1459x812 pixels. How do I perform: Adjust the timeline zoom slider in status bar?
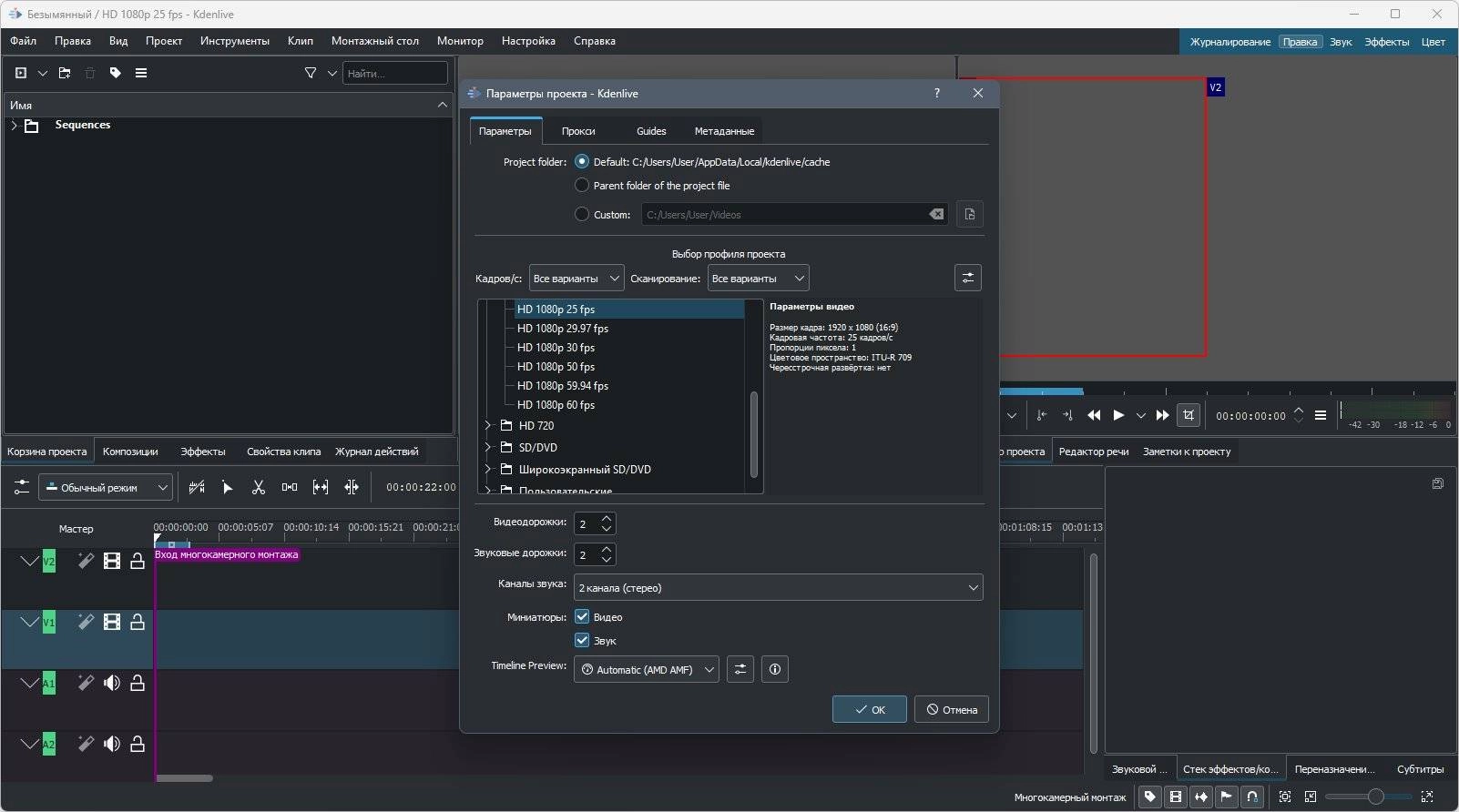pyautogui.click(x=1375, y=797)
